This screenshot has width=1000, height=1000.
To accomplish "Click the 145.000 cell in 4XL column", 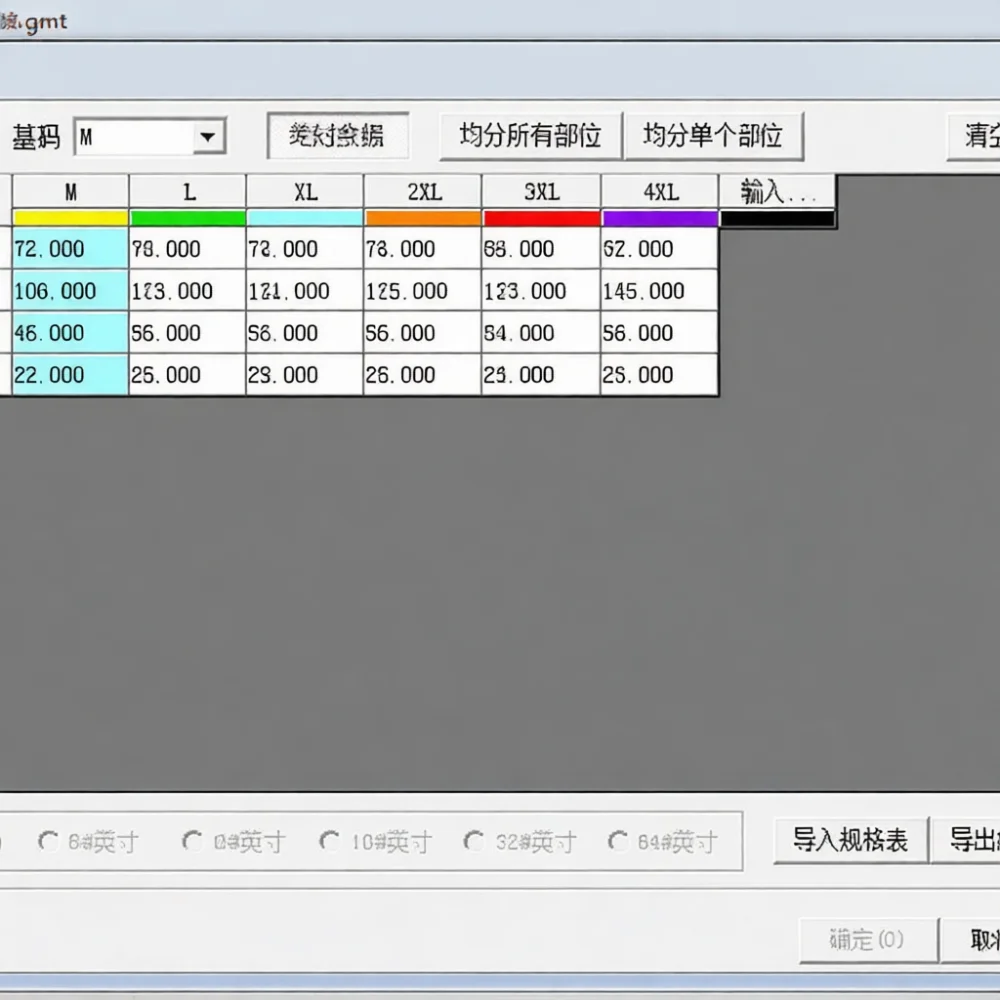I will click(x=659, y=291).
